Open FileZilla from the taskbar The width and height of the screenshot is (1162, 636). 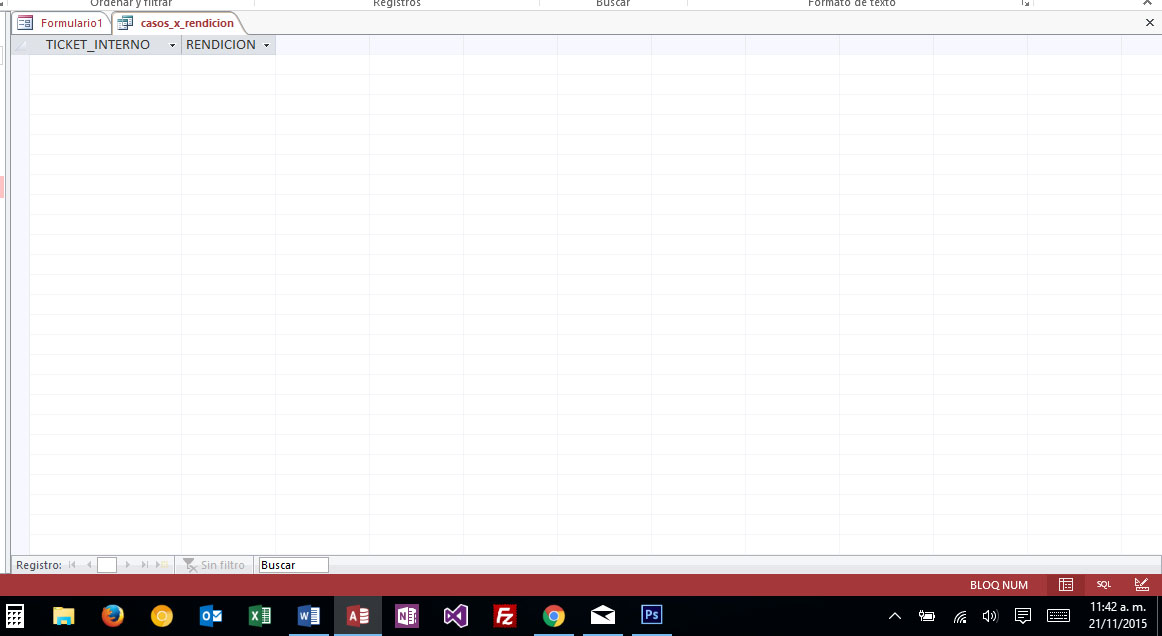505,616
